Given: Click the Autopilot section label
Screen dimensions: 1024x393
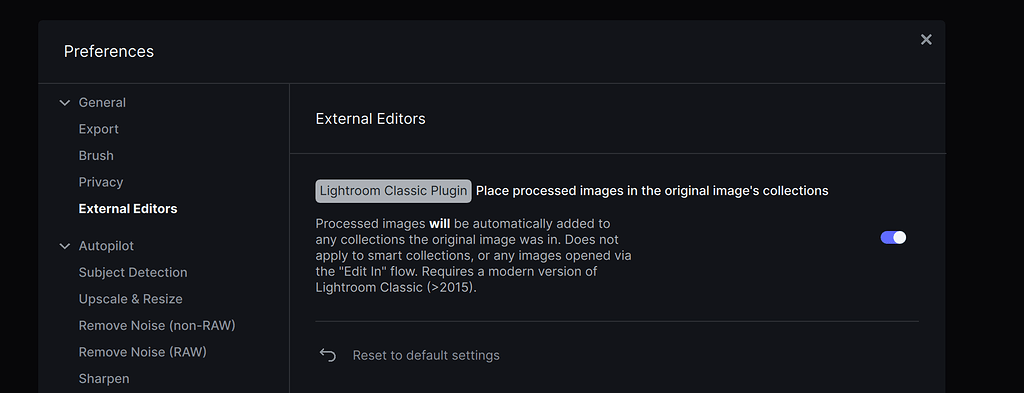Looking at the screenshot, I should [106, 246].
